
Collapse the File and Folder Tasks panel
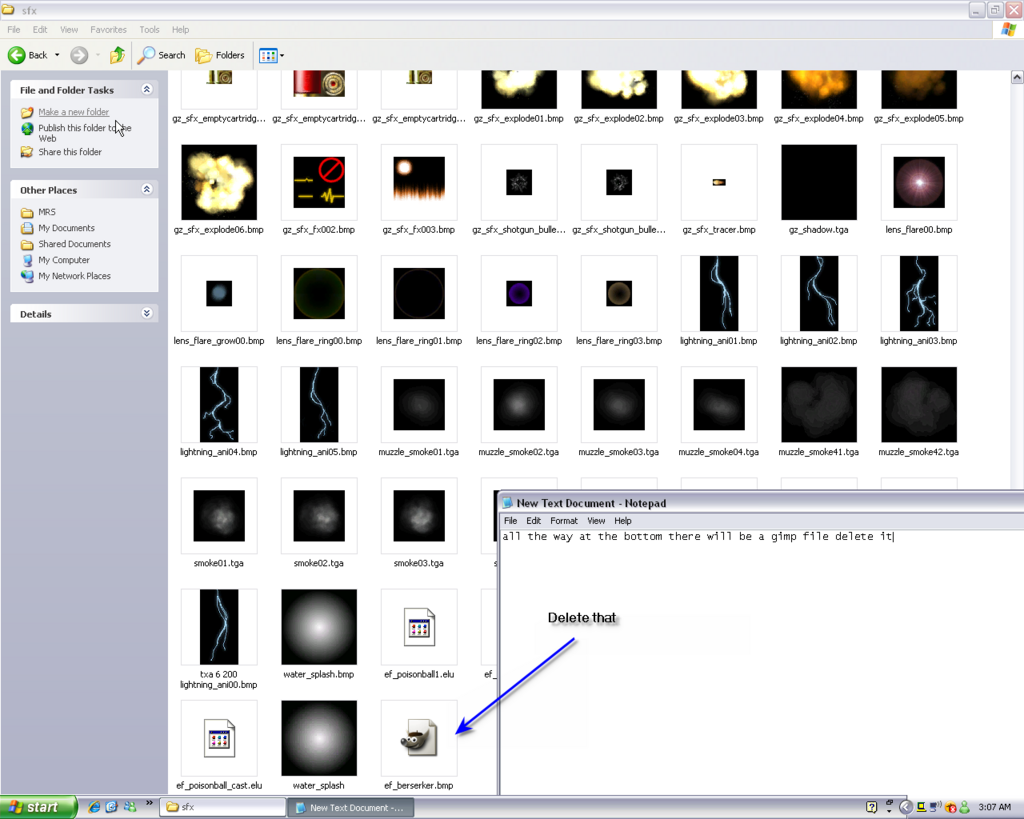(x=147, y=90)
